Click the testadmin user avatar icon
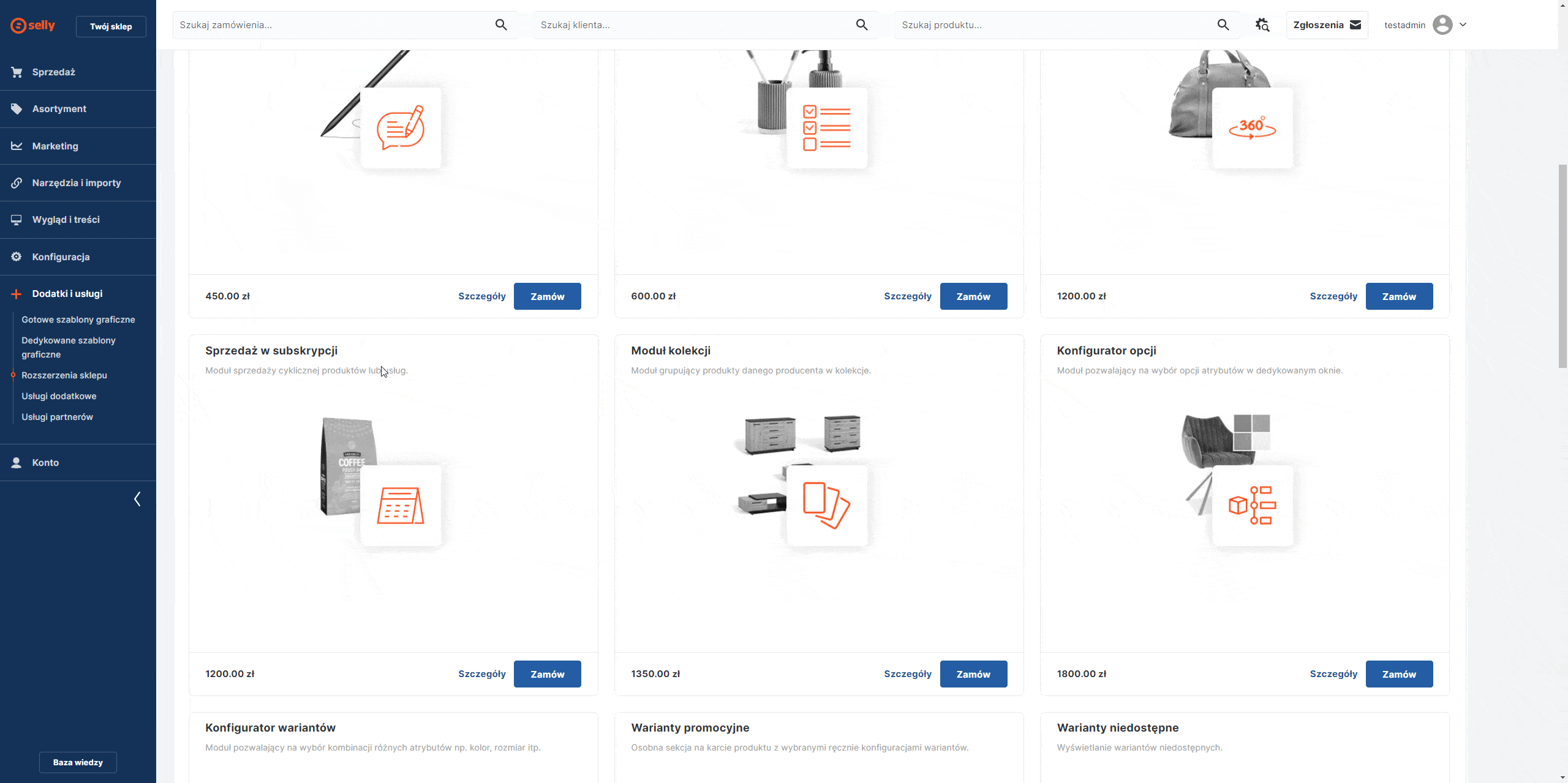This screenshot has height=783, width=1568. click(1442, 25)
